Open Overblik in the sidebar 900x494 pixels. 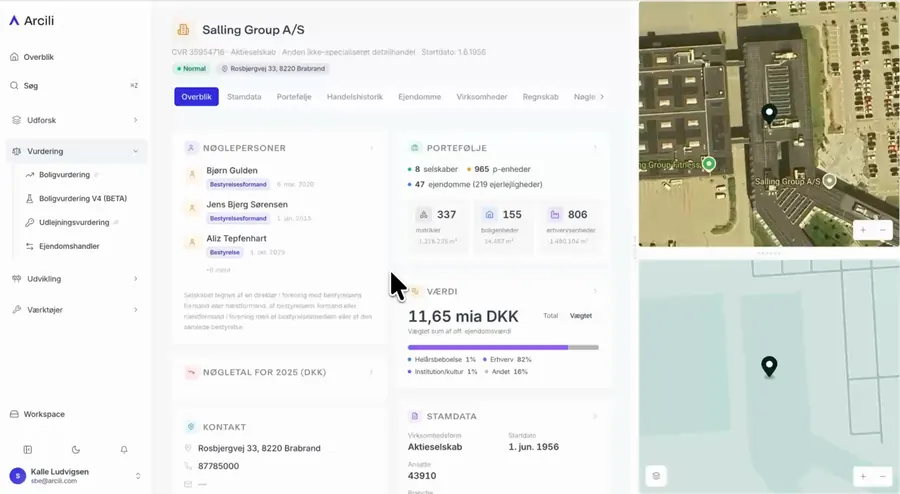point(32,57)
